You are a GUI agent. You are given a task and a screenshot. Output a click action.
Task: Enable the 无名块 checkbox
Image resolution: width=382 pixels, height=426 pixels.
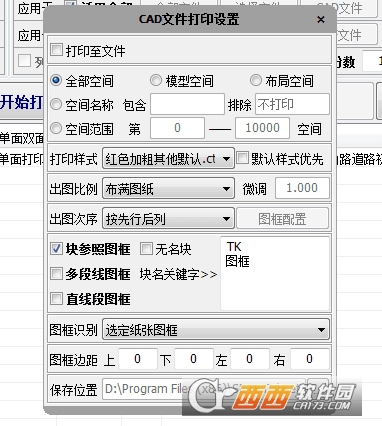[146, 249]
